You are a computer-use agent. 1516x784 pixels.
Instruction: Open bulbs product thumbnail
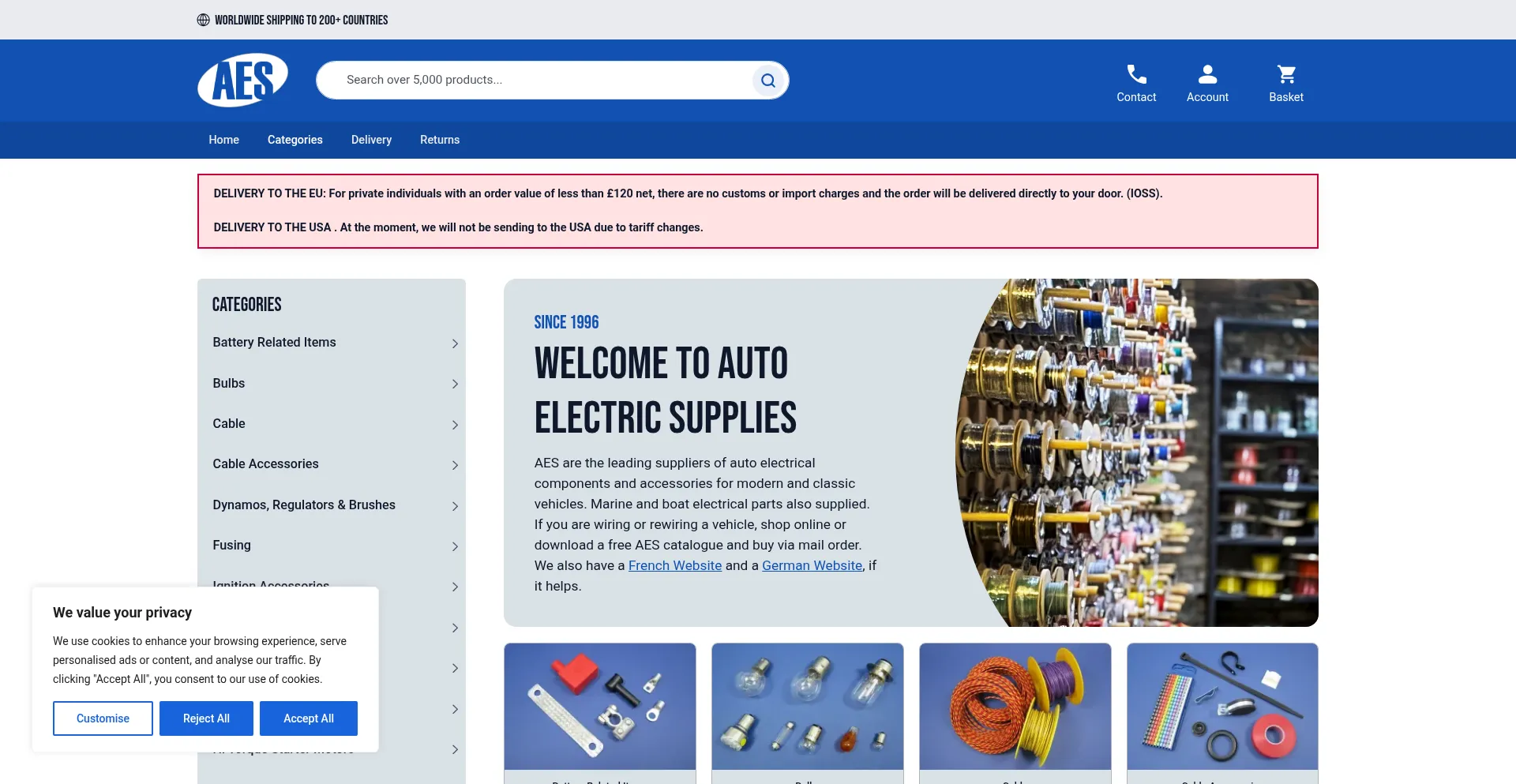coord(808,707)
